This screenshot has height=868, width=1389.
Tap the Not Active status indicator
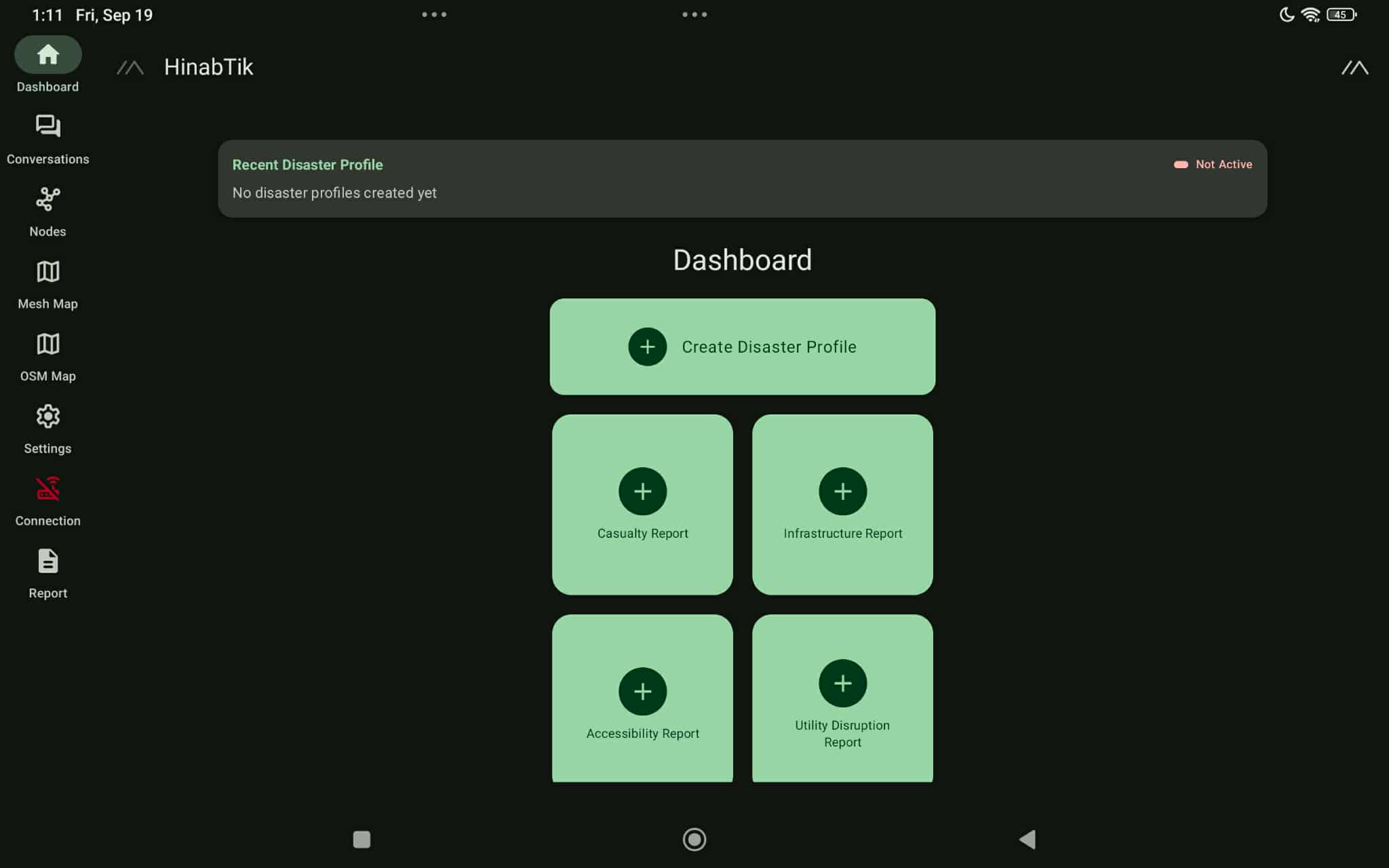click(1213, 165)
